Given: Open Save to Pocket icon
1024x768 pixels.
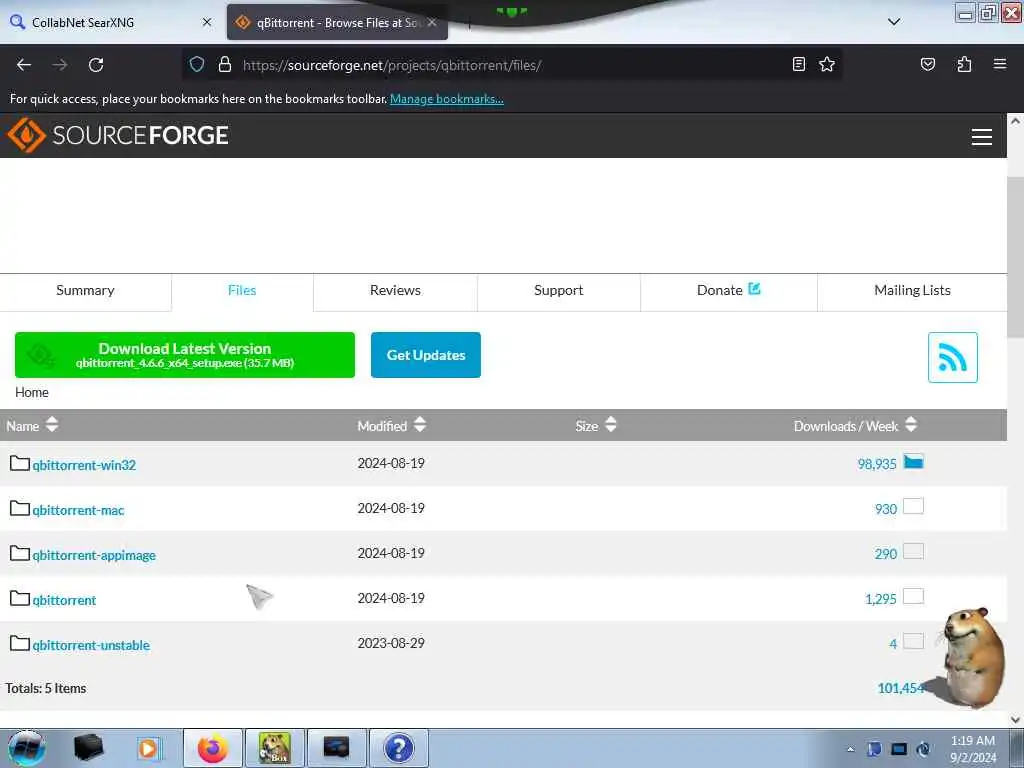Looking at the screenshot, I should tap(927, 64).
